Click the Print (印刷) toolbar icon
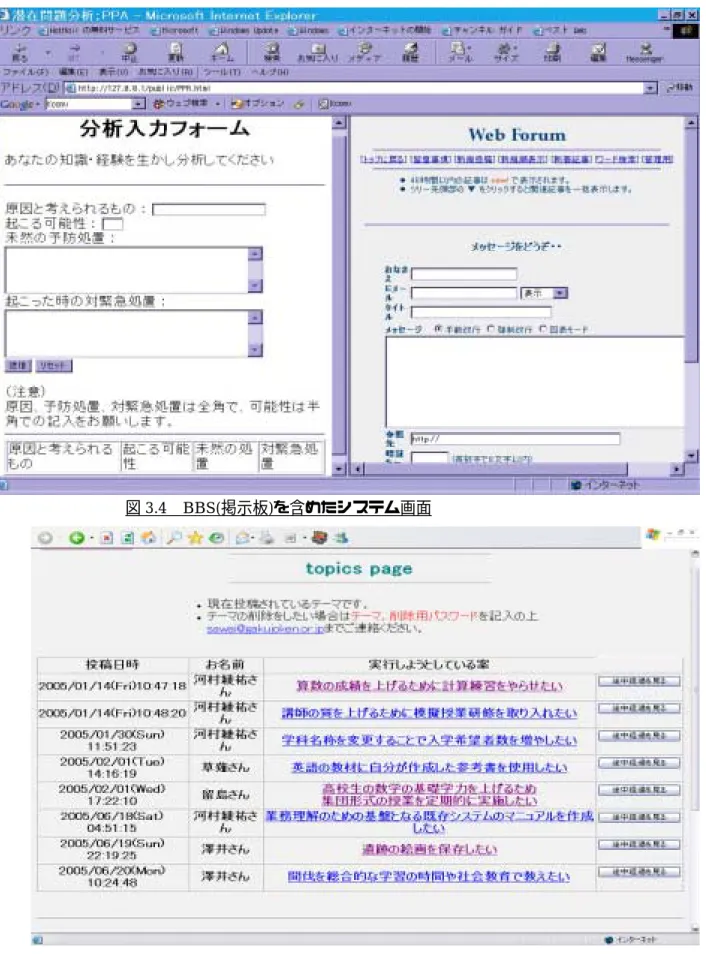Viewport: 706px width, 954px height. coord(553,52)
